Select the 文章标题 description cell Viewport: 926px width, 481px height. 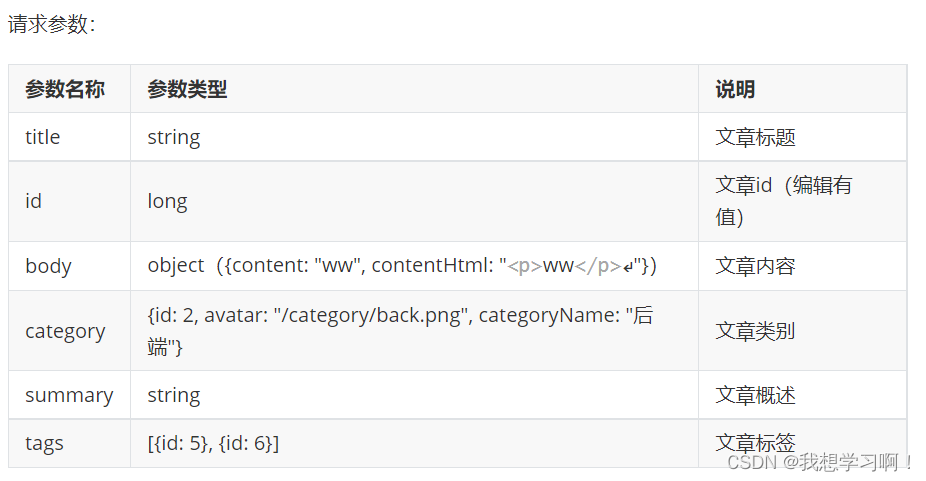[x=756, y=137]
